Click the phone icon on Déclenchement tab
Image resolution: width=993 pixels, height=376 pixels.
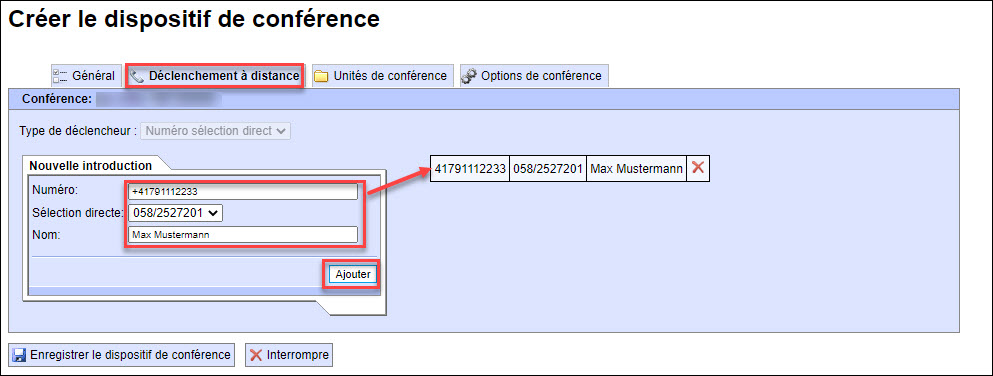pos(137,76)
